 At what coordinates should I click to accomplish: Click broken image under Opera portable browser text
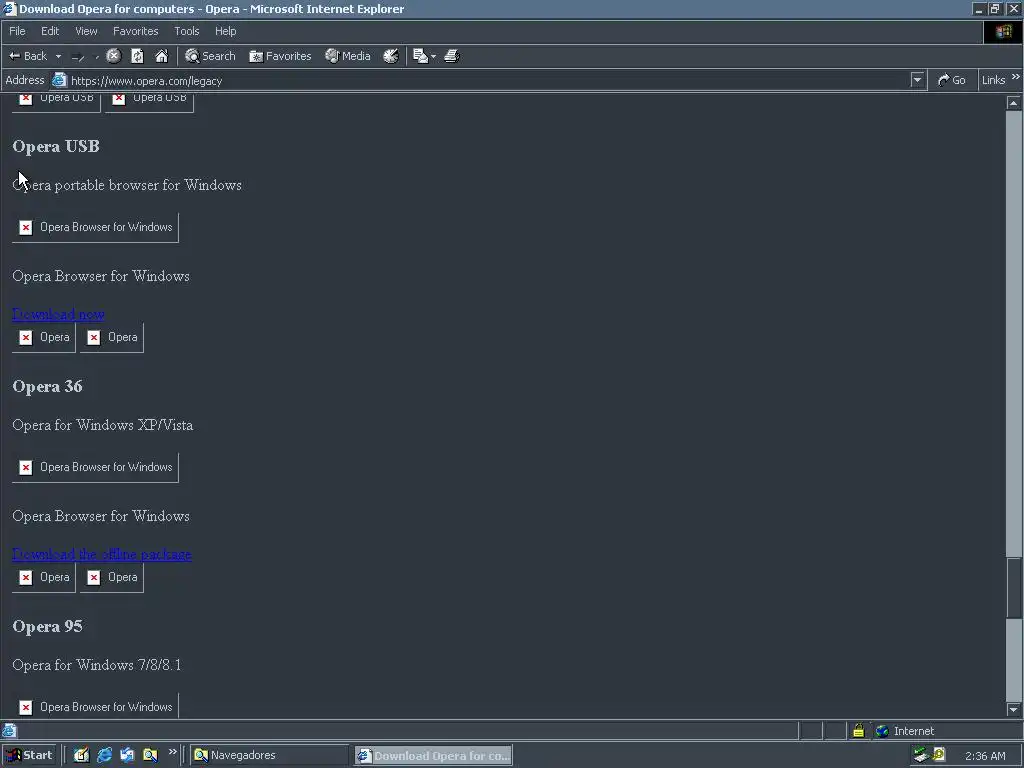click(x=95, y=227)
